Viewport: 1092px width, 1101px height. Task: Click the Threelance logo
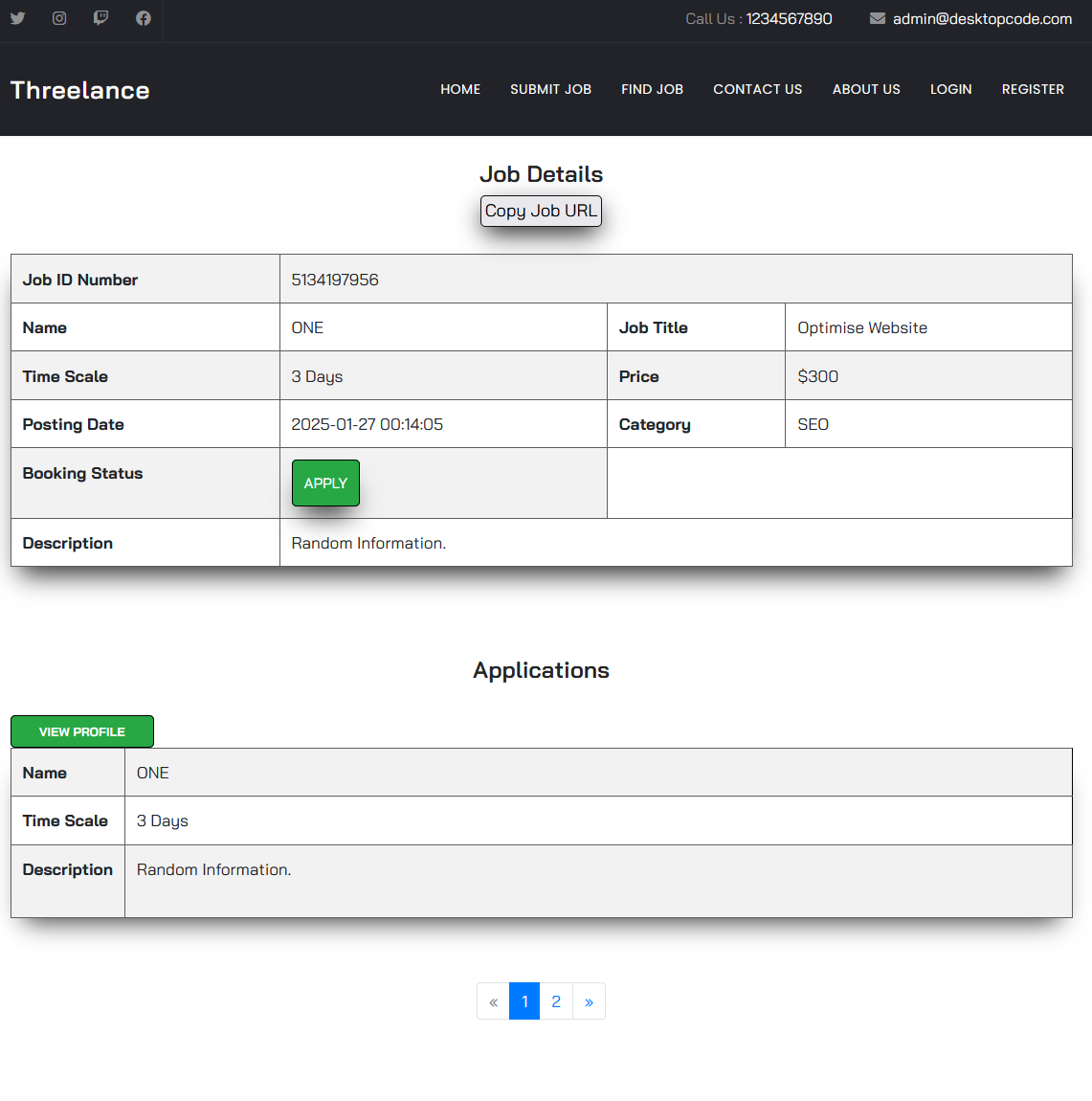[80, 90]
